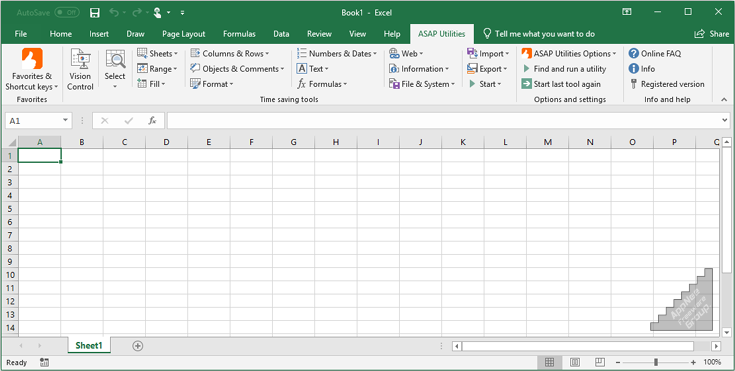The height and width of the screenshot is (371, 735).
Task: Switch to Page Break Preview
Action: click(600, 362)
